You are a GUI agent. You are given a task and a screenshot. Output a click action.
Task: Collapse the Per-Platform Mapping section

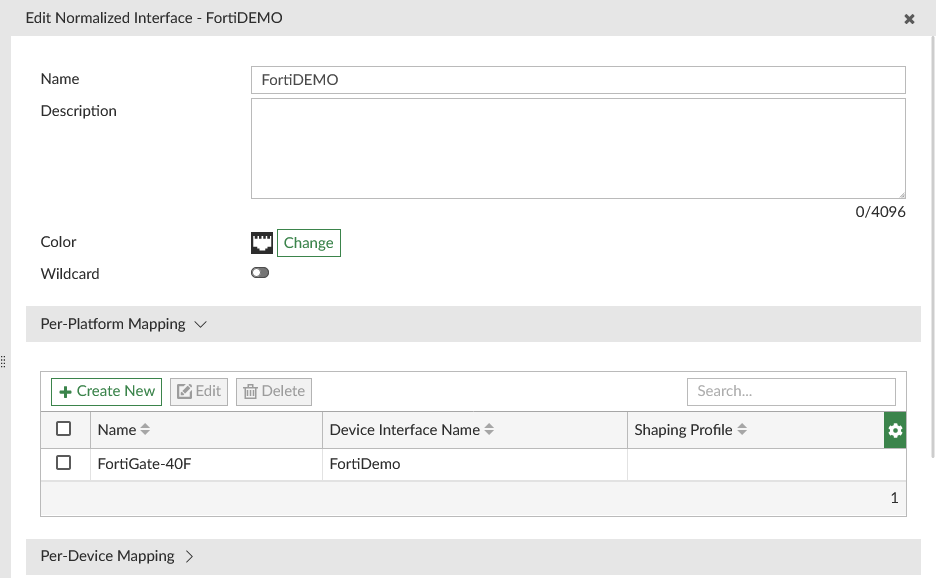click(203, 324)
